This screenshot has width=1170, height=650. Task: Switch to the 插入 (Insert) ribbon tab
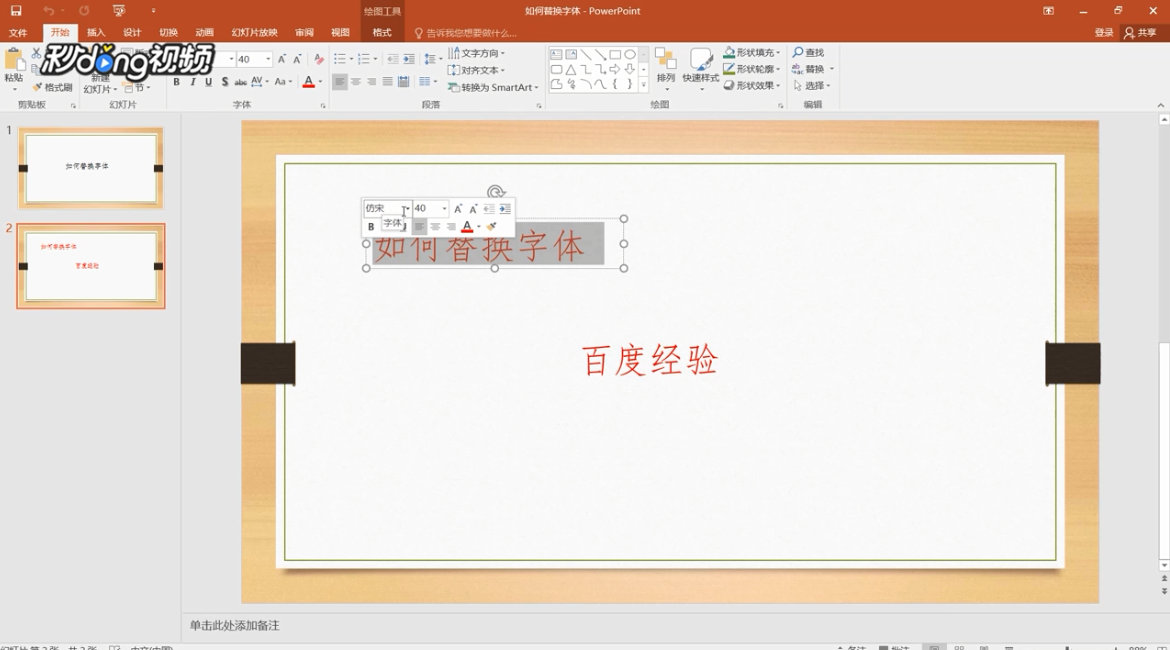[x=94, y=32]
